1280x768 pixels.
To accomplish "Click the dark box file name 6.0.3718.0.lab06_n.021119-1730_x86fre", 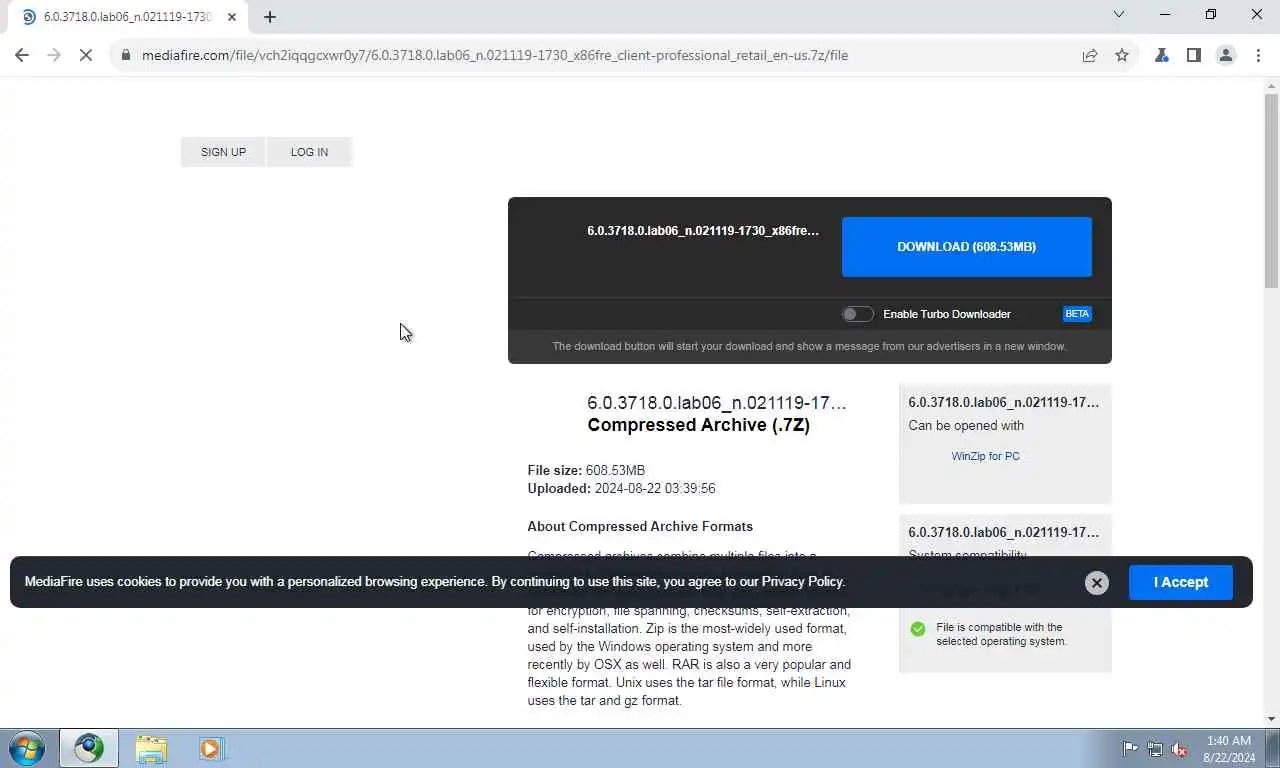I will tap(703, 231).
